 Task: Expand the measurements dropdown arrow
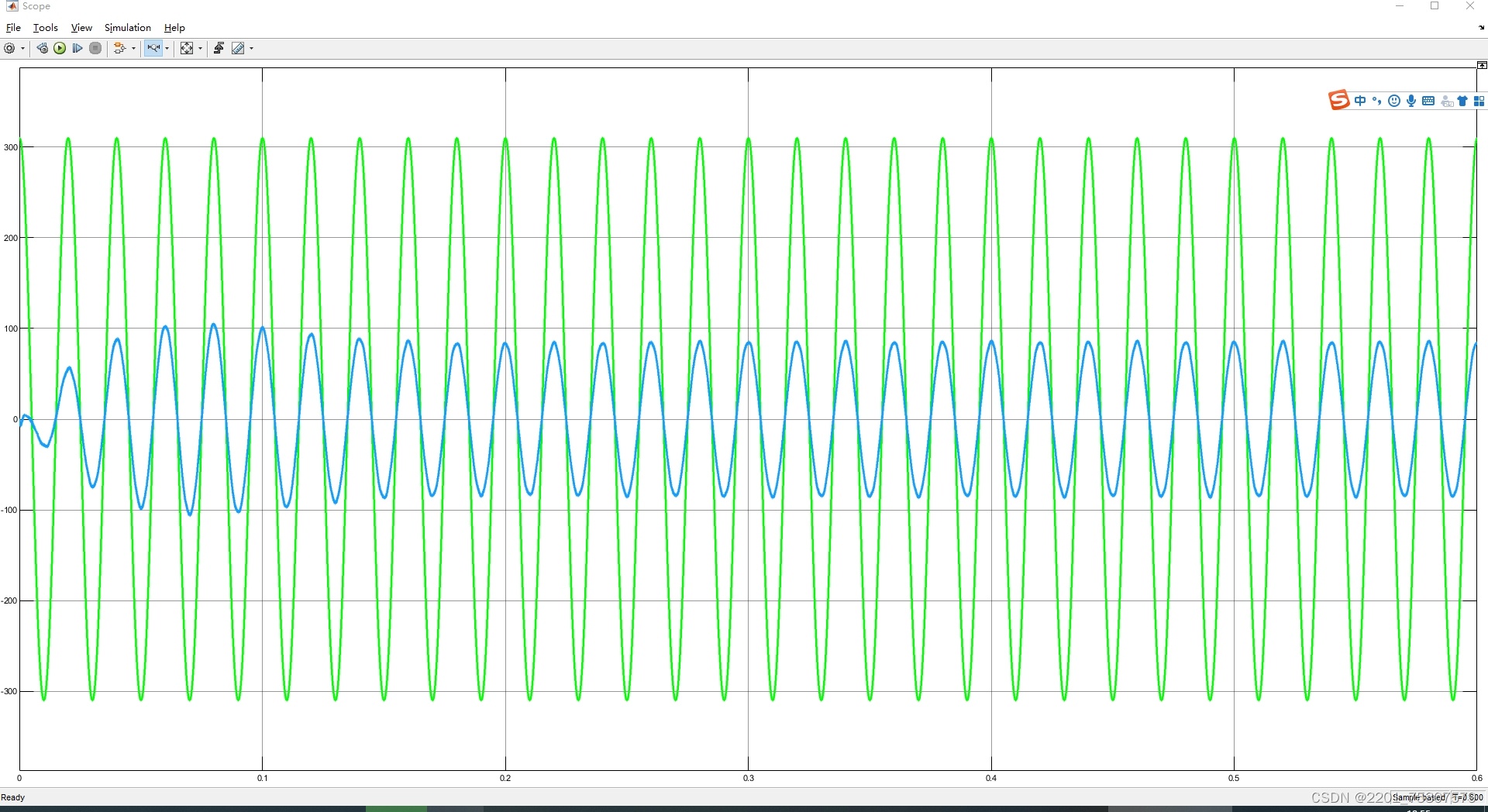[251, 48]
